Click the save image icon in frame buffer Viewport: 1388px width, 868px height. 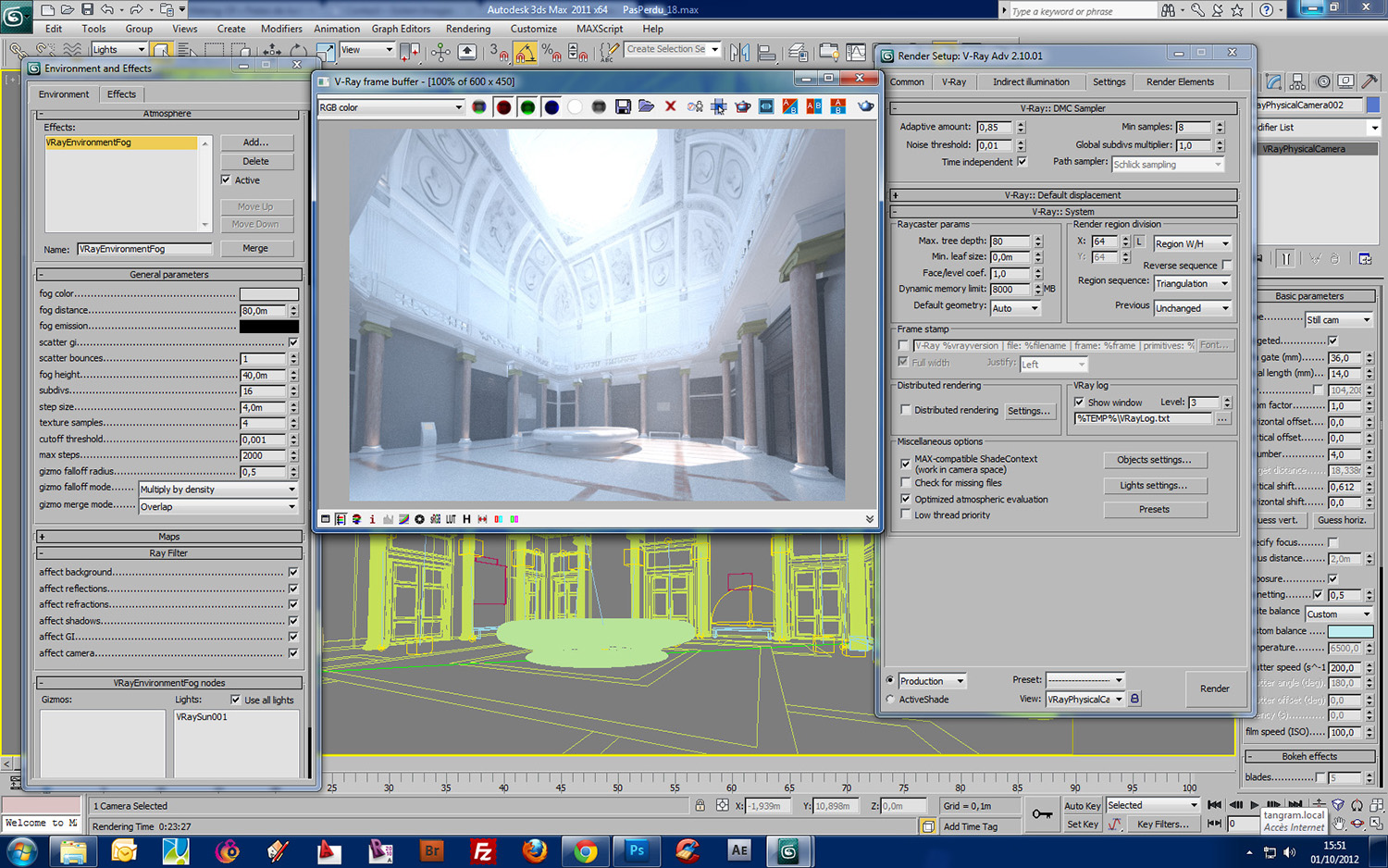point(623,107)
